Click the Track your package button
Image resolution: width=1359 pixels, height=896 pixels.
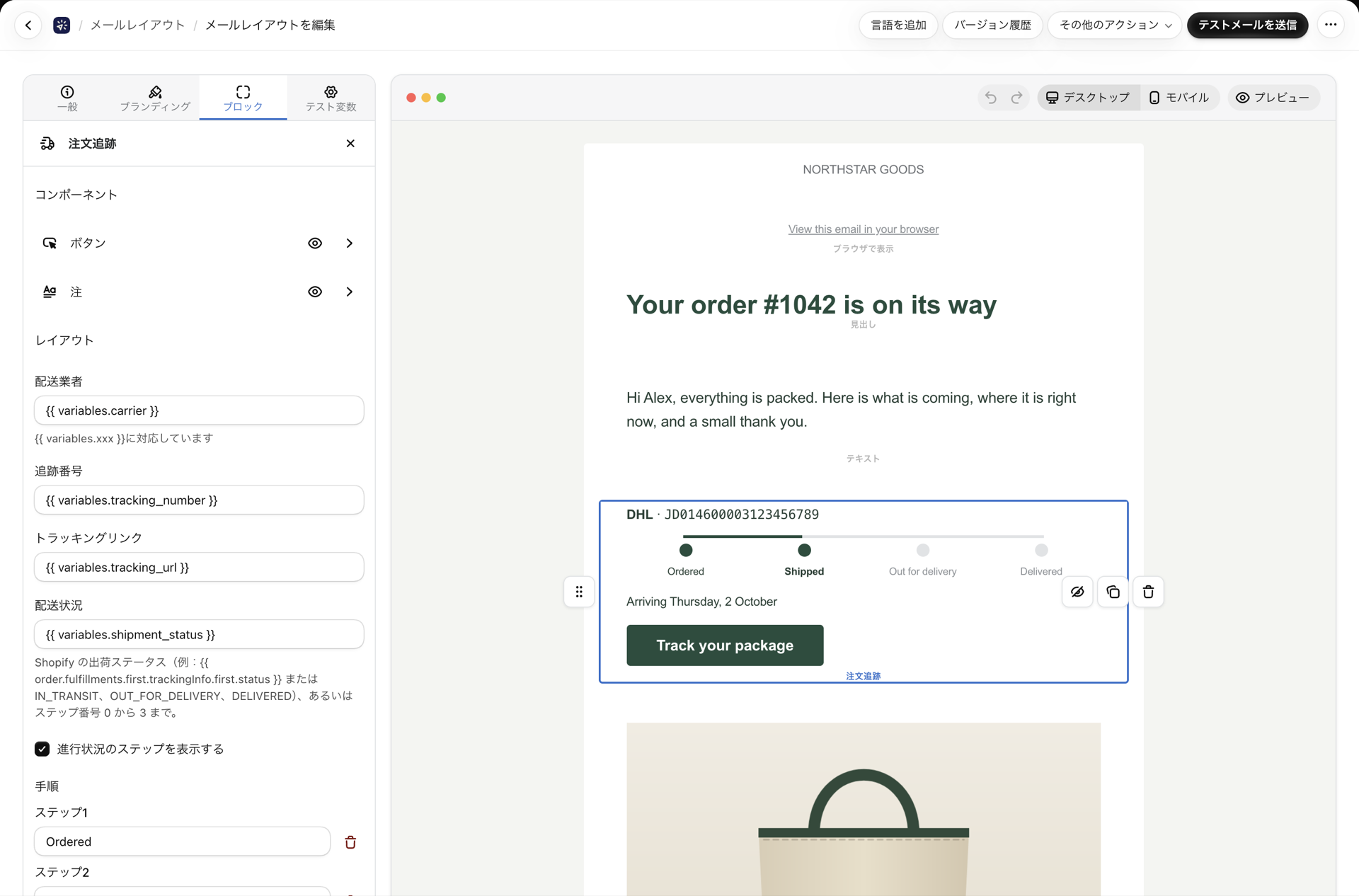click(x=725, y=645)
